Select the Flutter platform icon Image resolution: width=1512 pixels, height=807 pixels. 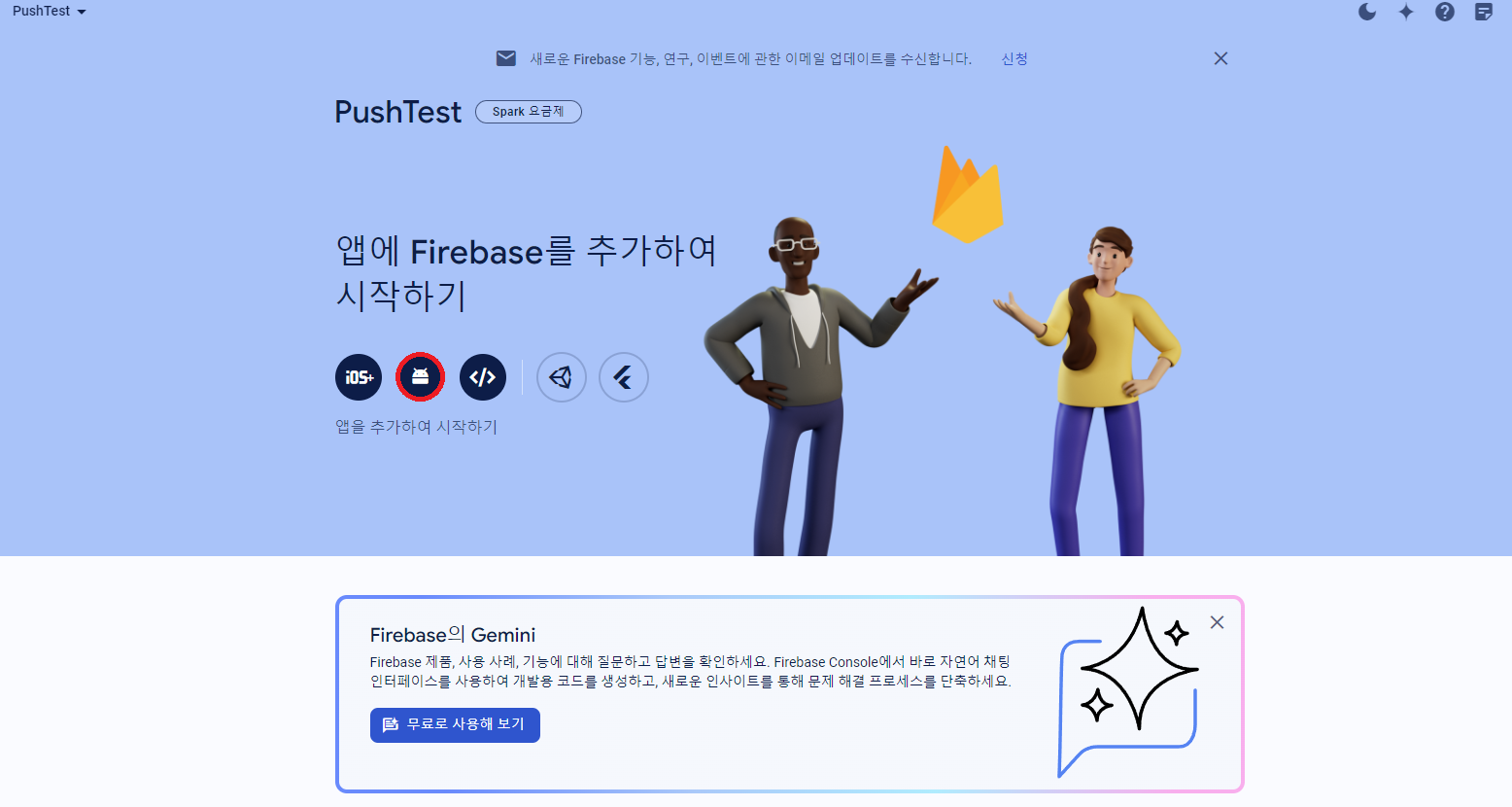pyautogui.click(x=624, y=377)
